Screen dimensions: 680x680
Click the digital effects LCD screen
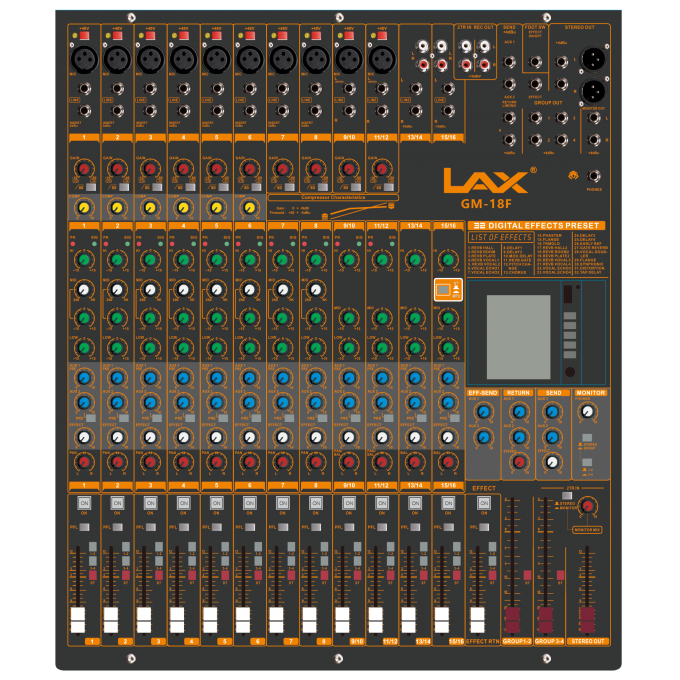pos(518,337)
